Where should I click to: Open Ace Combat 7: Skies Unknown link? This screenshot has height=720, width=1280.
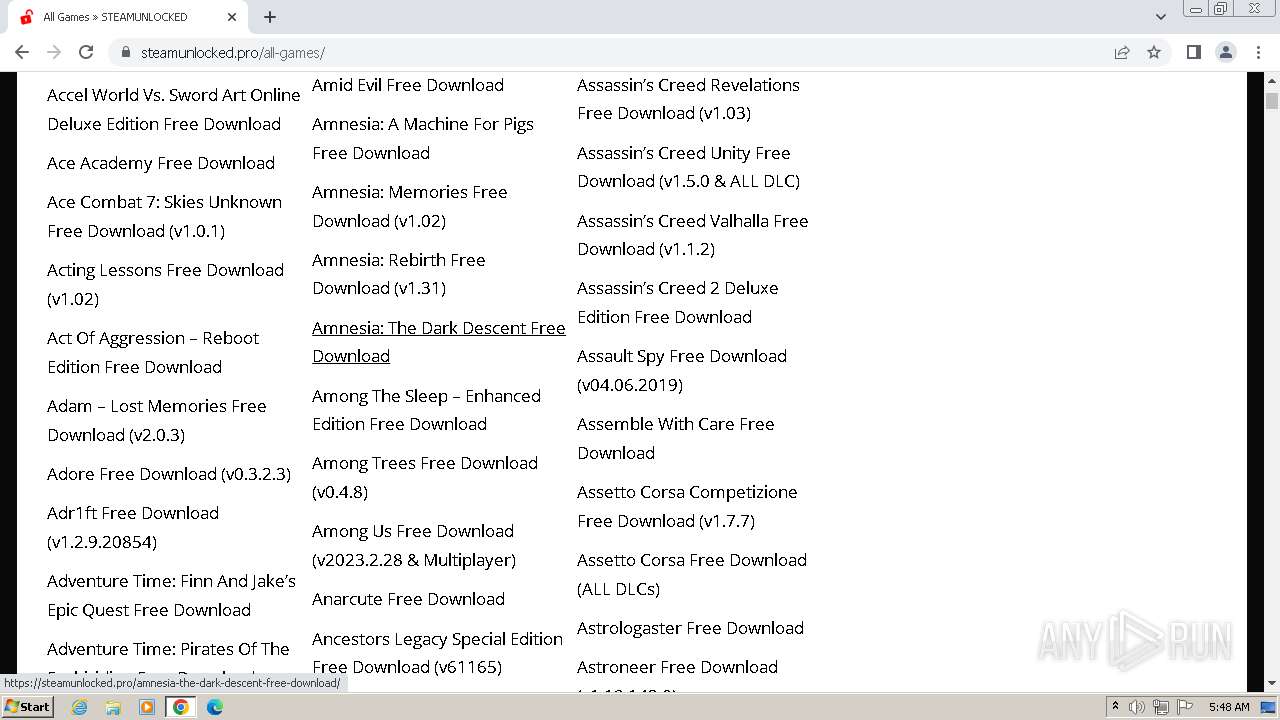pos(164,216)
